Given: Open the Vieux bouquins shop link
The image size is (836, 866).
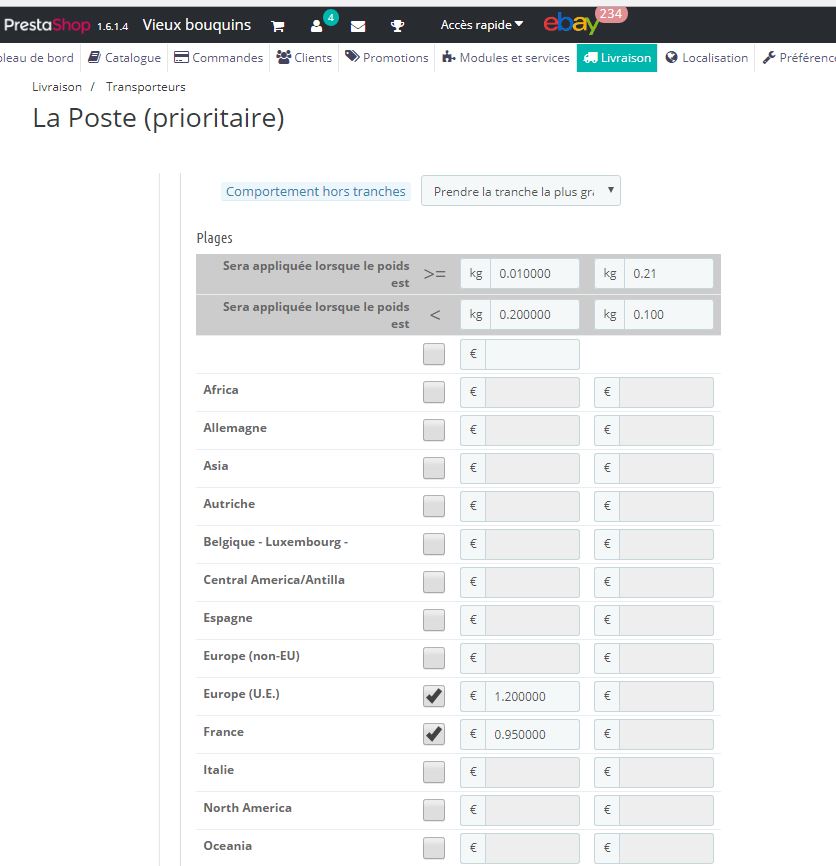Looking at the screenshot, I should pyautogui.click(x=197, y=25).
